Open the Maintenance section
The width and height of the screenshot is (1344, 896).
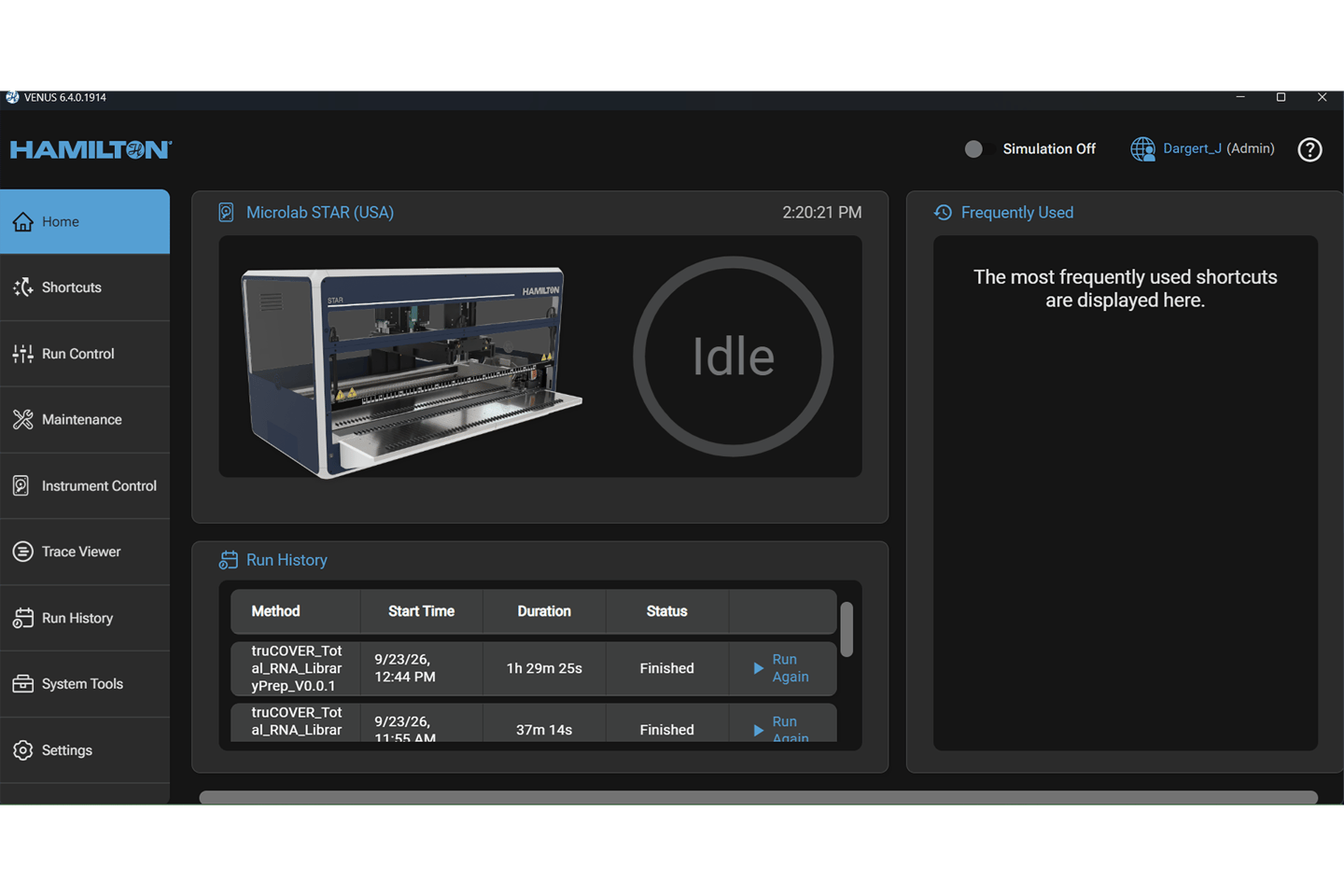pyautogui.click(x=85, y=420)
